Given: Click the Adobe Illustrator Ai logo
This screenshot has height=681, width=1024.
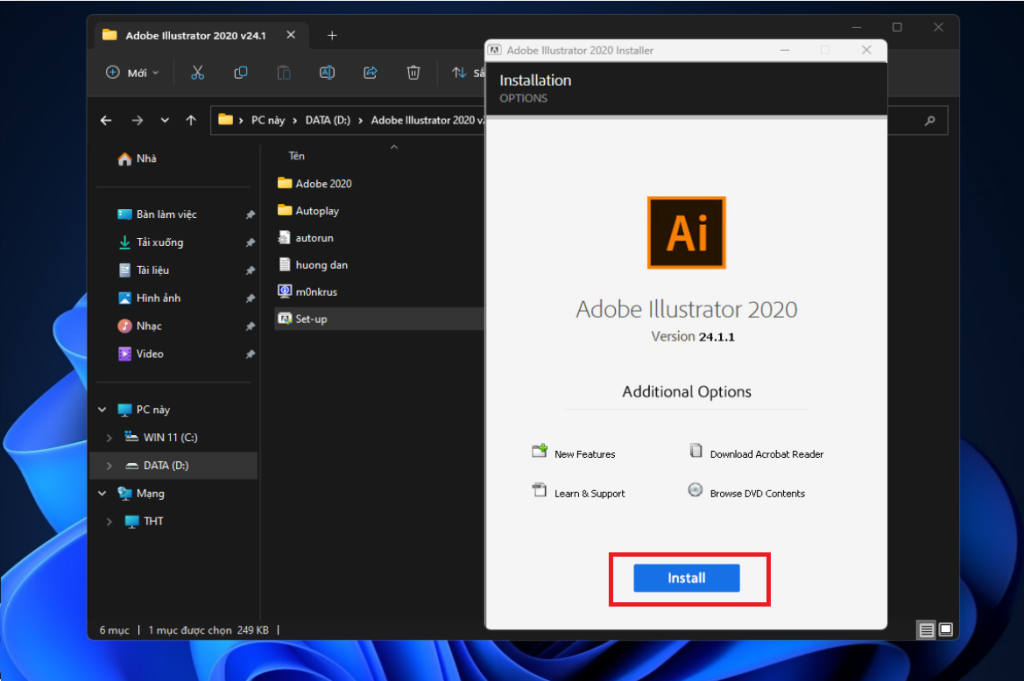Looking at the screenshot, I should 686,232.
